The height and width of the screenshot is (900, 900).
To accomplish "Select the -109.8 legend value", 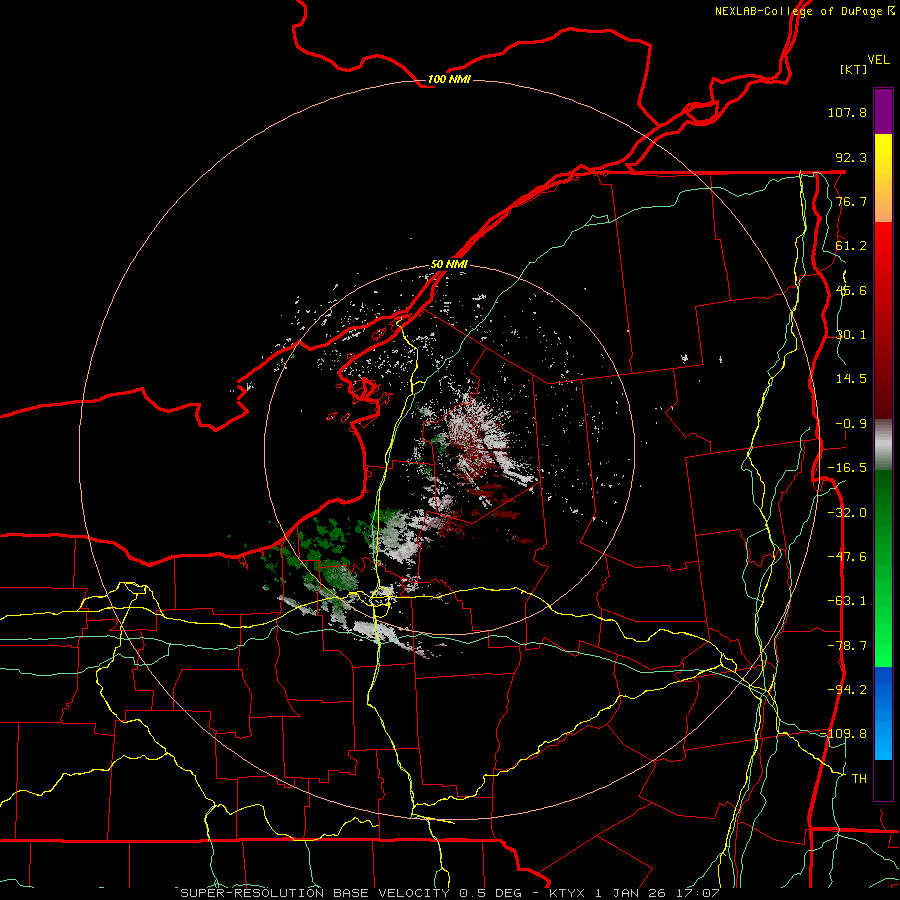I will point(847,734).
